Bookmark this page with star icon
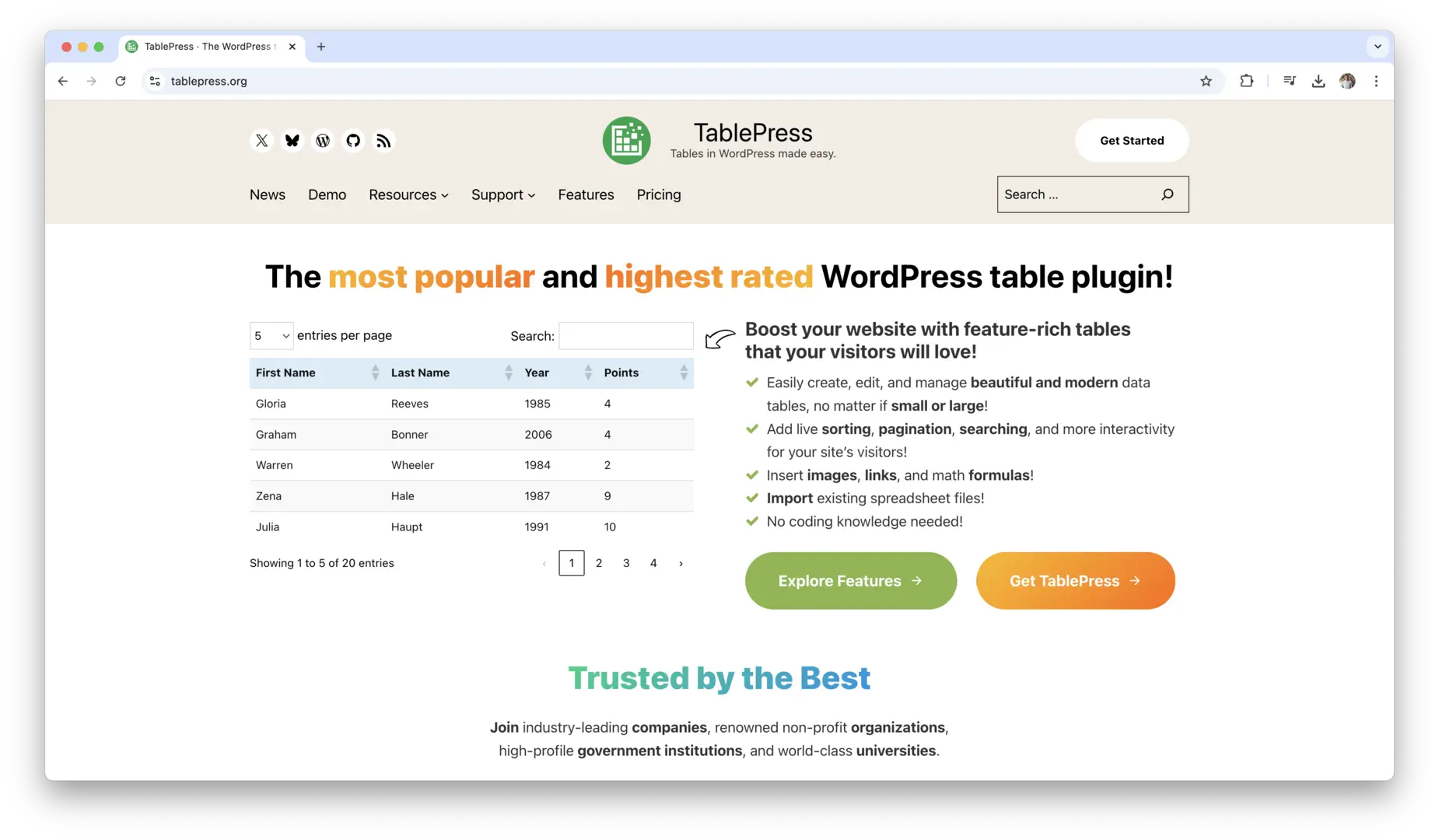Viewport: 1439px width, 840px height. click(1206, 81)
